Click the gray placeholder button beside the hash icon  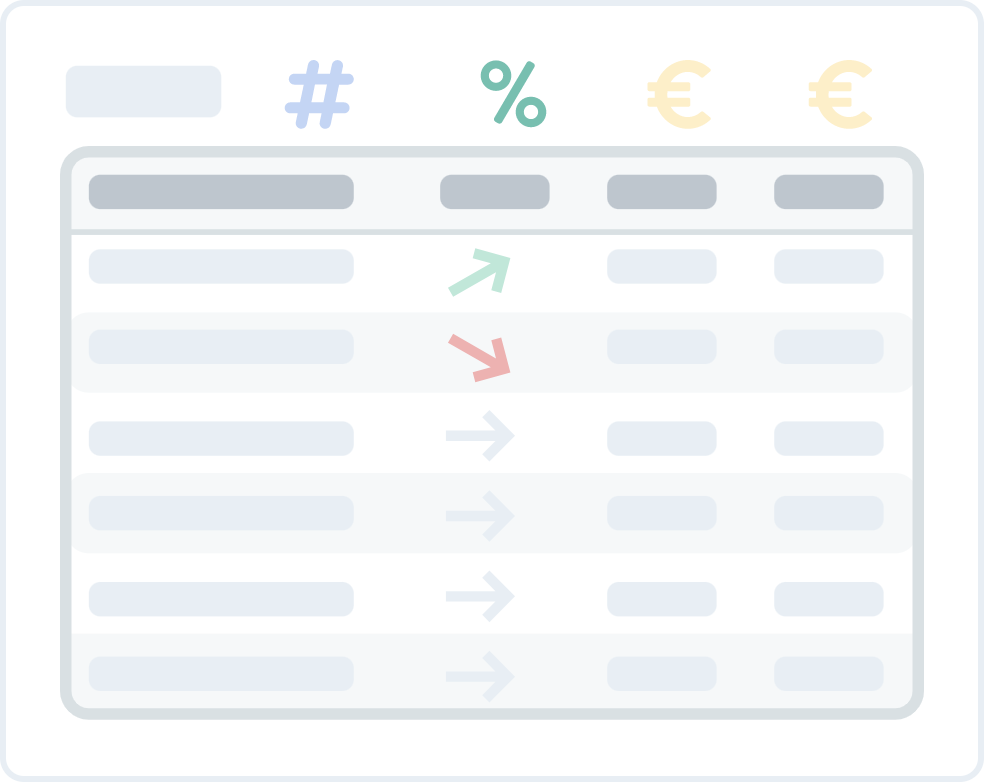(143, 92)
